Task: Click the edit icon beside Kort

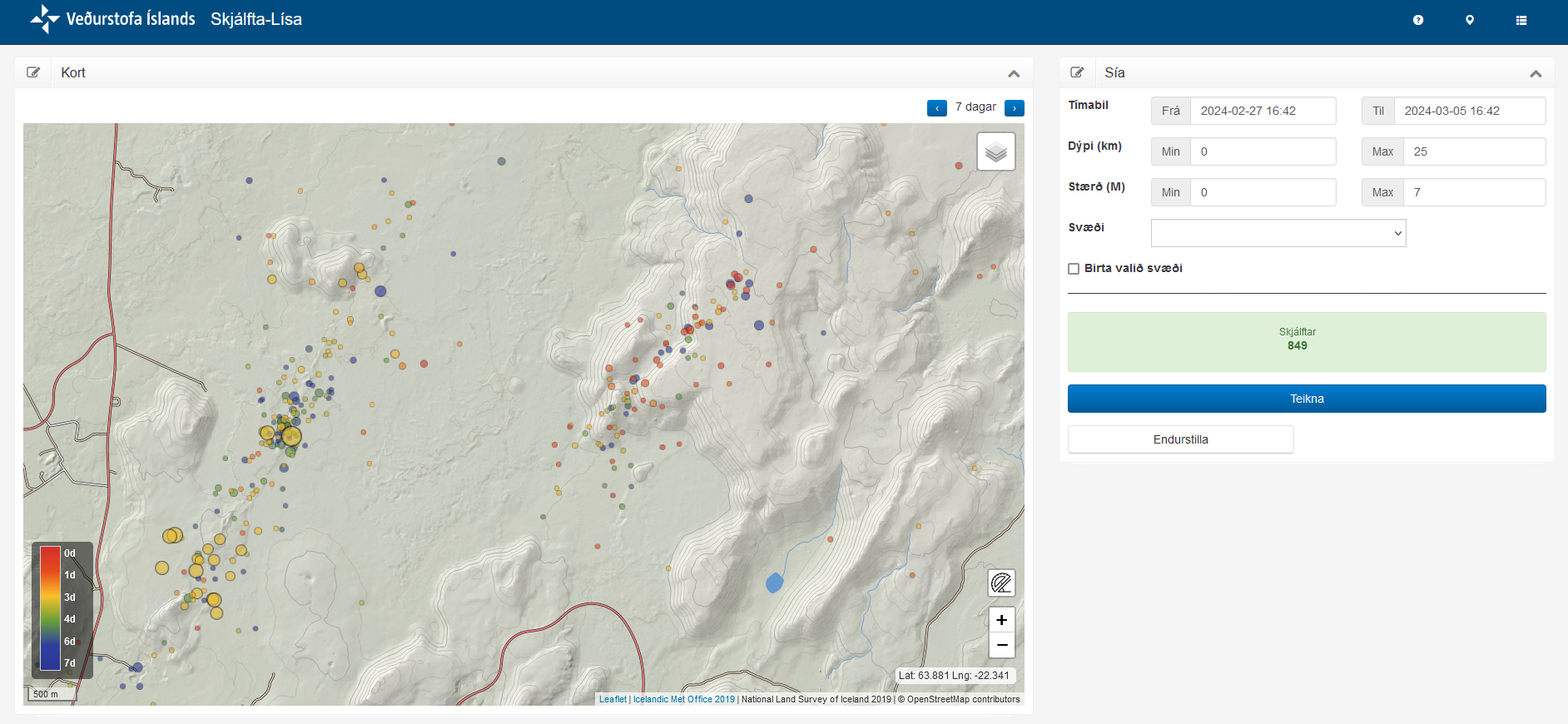Action: 33,72
